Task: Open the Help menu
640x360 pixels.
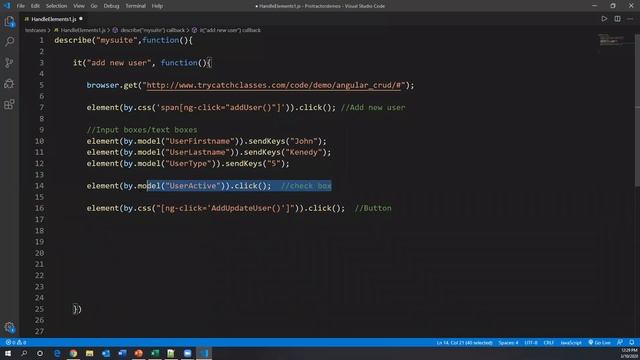Action: (x=157, y=6)
